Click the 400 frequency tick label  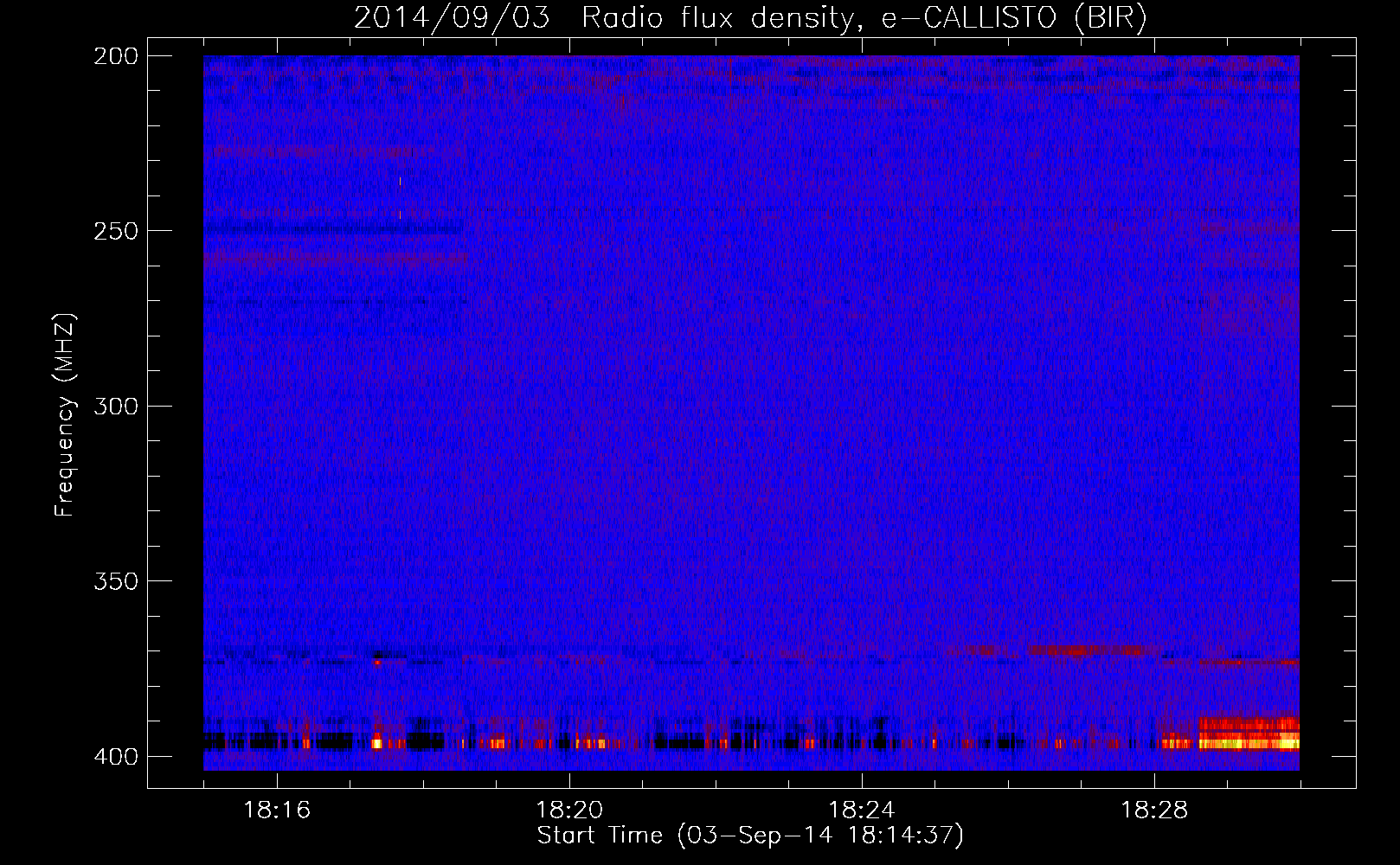[x=115, y=757]
